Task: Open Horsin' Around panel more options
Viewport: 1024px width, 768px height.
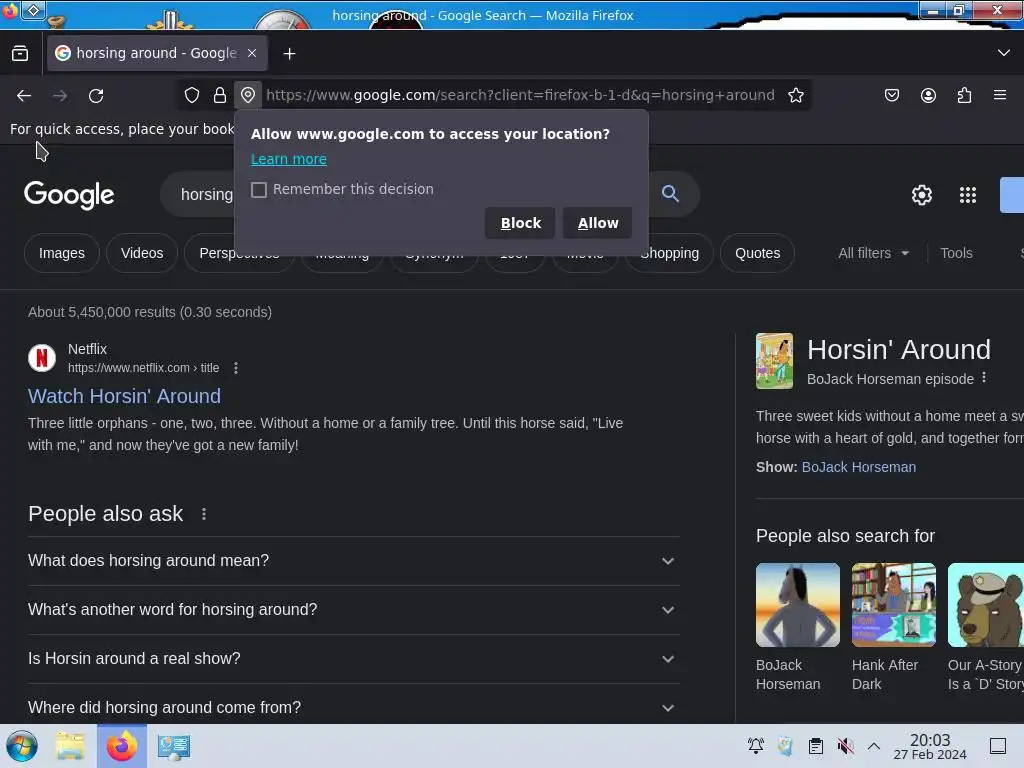Action: tap(984, 378)
